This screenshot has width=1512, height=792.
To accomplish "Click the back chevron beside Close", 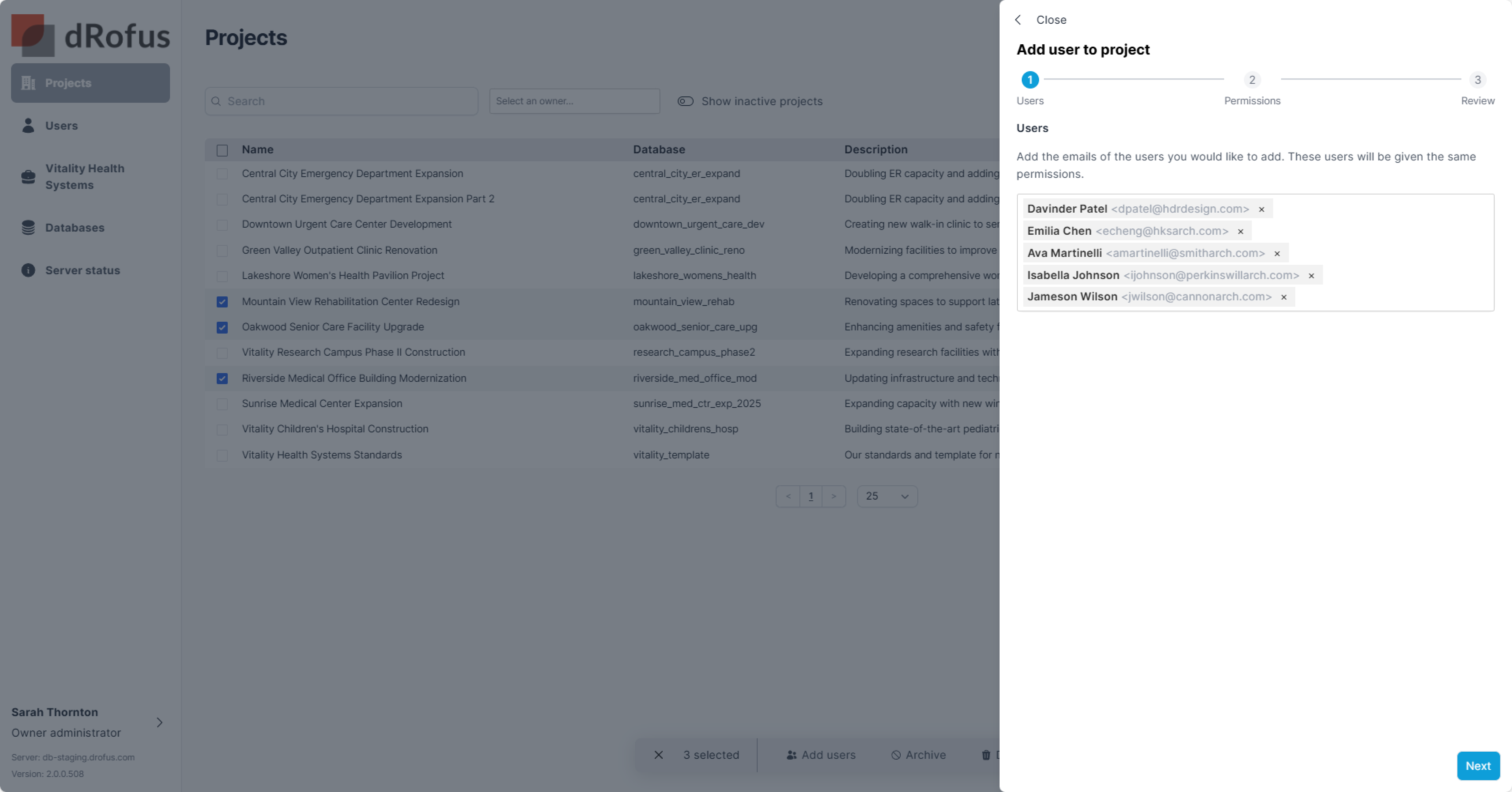I will coord(1019,20).
